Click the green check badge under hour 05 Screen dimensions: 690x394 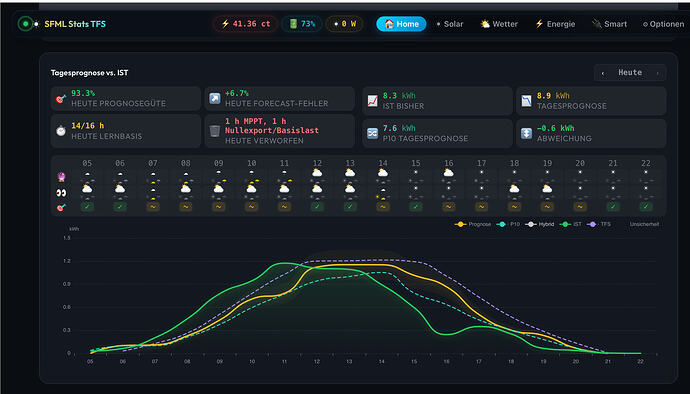coord(87,206)
